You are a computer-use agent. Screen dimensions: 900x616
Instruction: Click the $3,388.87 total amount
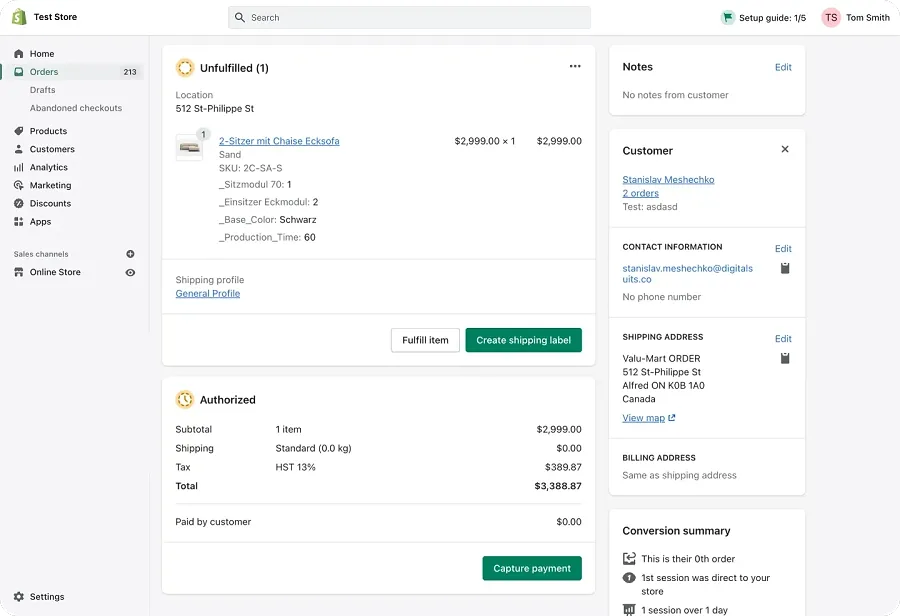pyautogui.click(x=558, y=486)
